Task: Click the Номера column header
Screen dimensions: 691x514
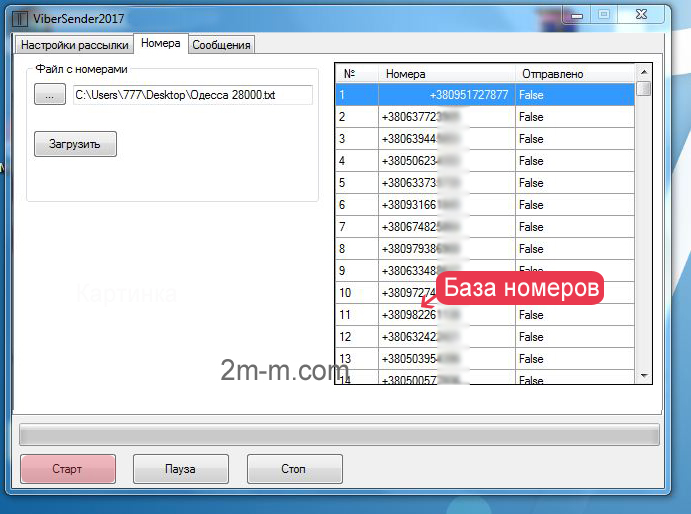Action: pyautogui.click(x=447, y=74)
